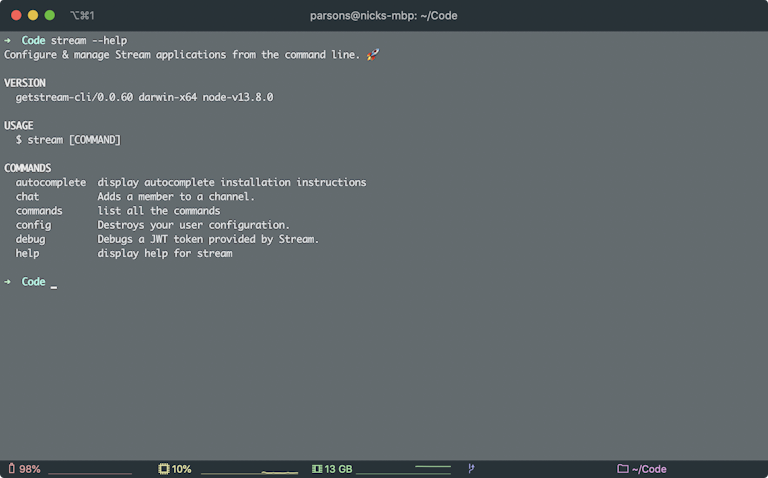Image resolution: width=768 pixels, height=478 pixels.
Task: Click the CPU chip icon
Action: click(x=164, y=469)
